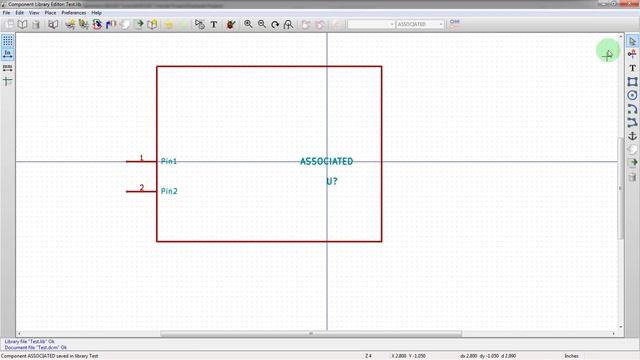Click the yellow undo icon
The image size is (640, 360).
click(x=169, y=24)
